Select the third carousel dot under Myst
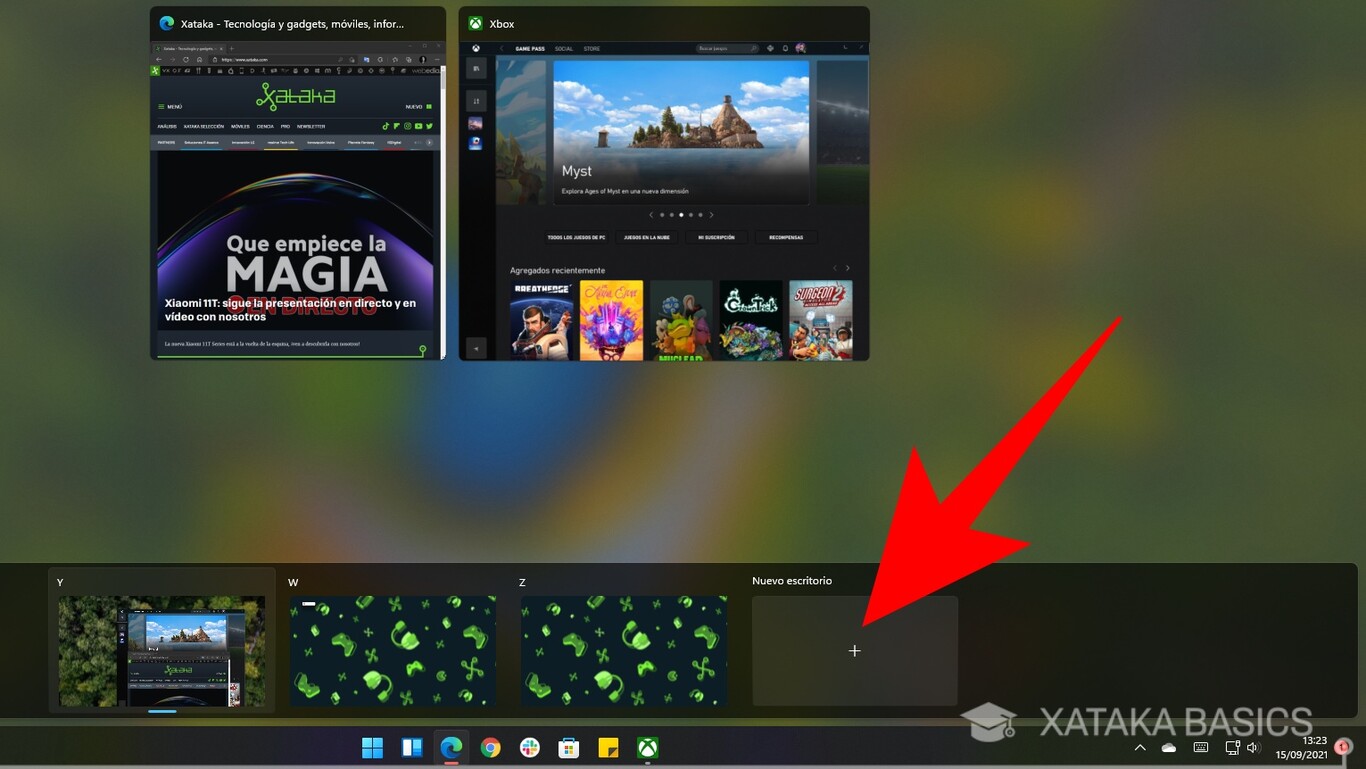The image size is (1366, 769). click(681, 214)
